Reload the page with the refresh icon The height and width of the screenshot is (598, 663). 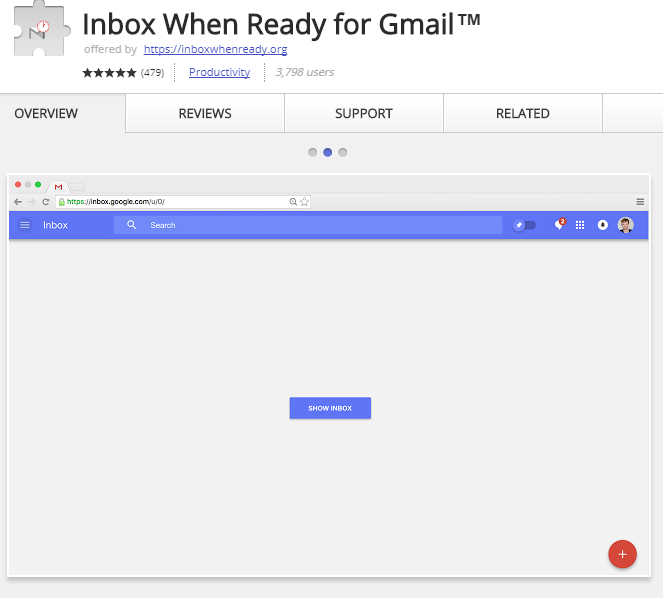coord(46,202)
